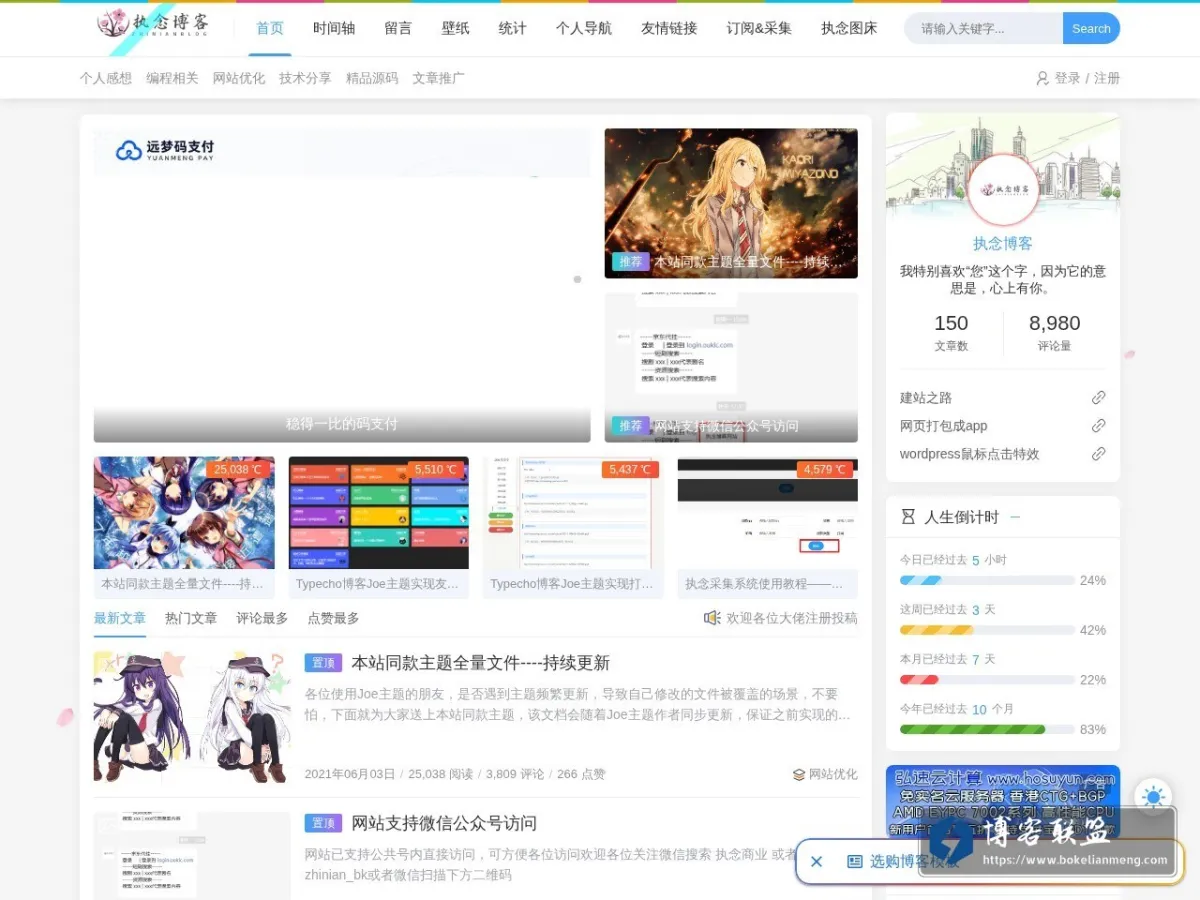The width and height of the screenshot is (1200, 900).
Task: Open the recommended 本站同款主题全量文件 banner
Action: (x=731, y=203)
